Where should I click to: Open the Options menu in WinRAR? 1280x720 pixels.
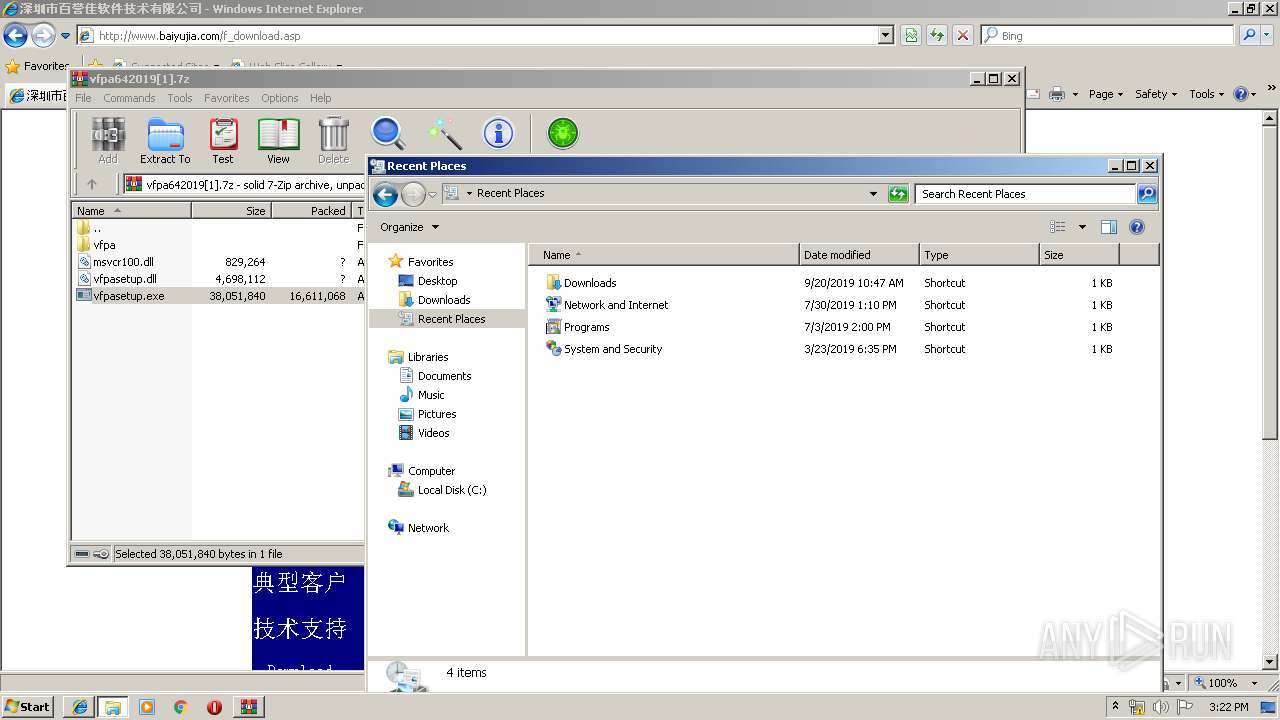point(280,98)
